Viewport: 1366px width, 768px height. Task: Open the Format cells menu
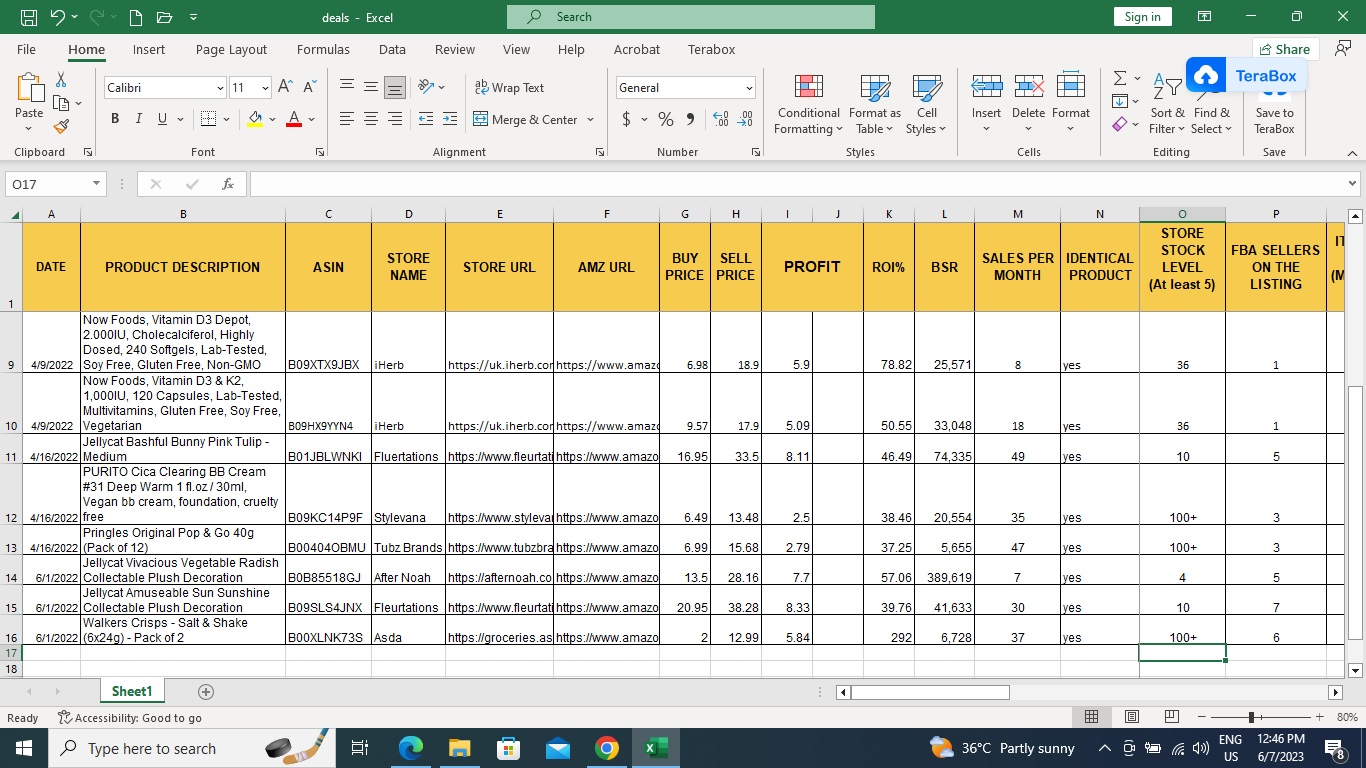[x=1071, y=104]
